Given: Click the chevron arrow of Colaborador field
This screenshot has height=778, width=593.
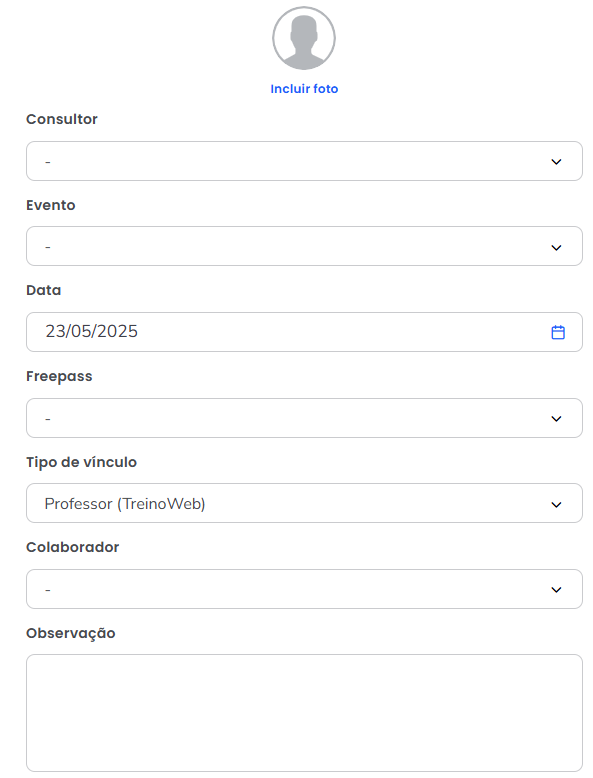Looking at the screenshot, I should (x=556, y=590).
